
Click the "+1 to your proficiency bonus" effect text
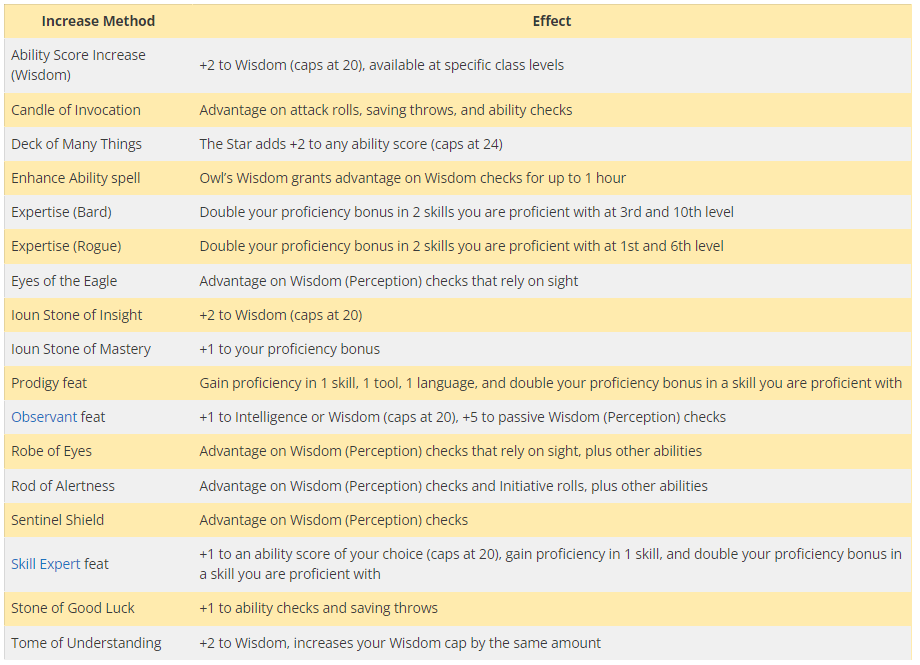click(290, 349)
